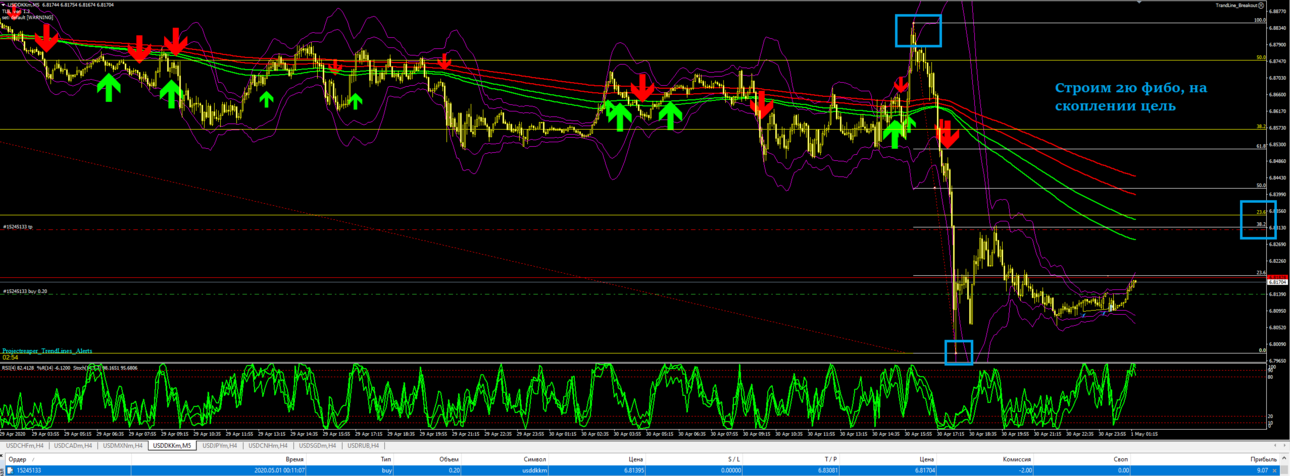This screenshot has height=476, width=1290.
Task: Click the stop loss 0.00000 cell
Action: [x=730, y=470]
